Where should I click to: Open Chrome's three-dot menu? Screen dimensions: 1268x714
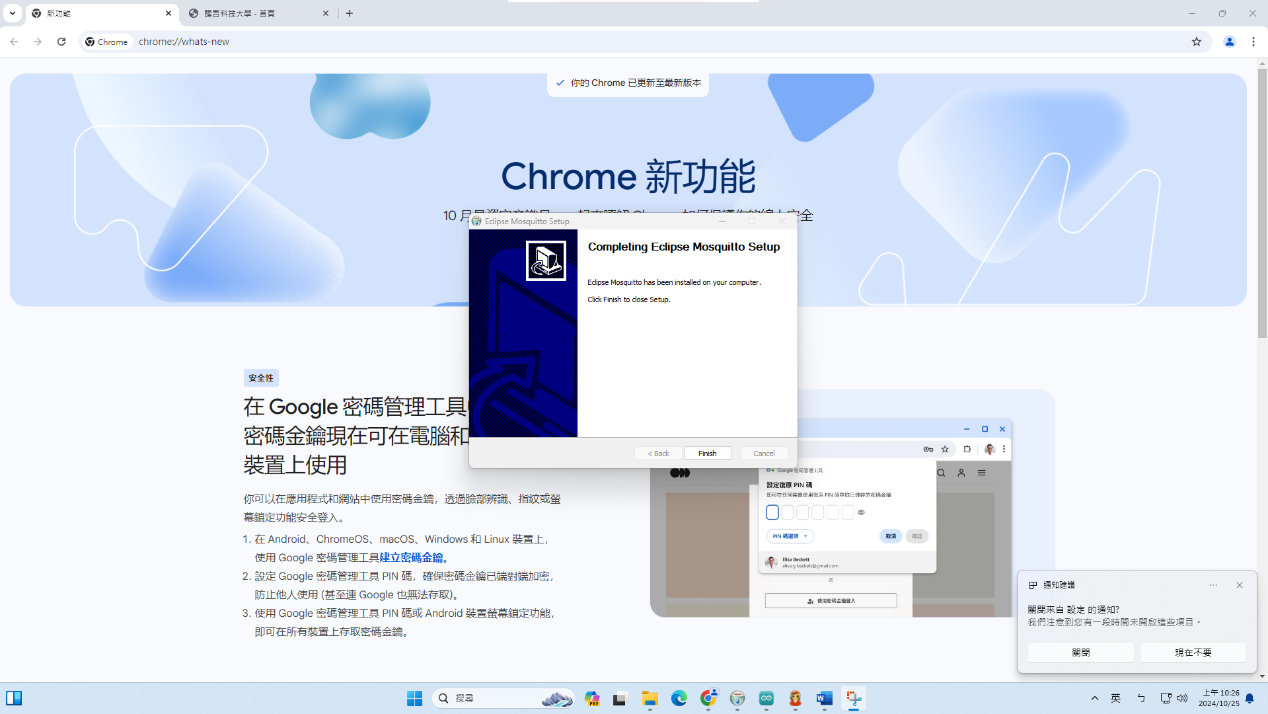coord(1253,42)
